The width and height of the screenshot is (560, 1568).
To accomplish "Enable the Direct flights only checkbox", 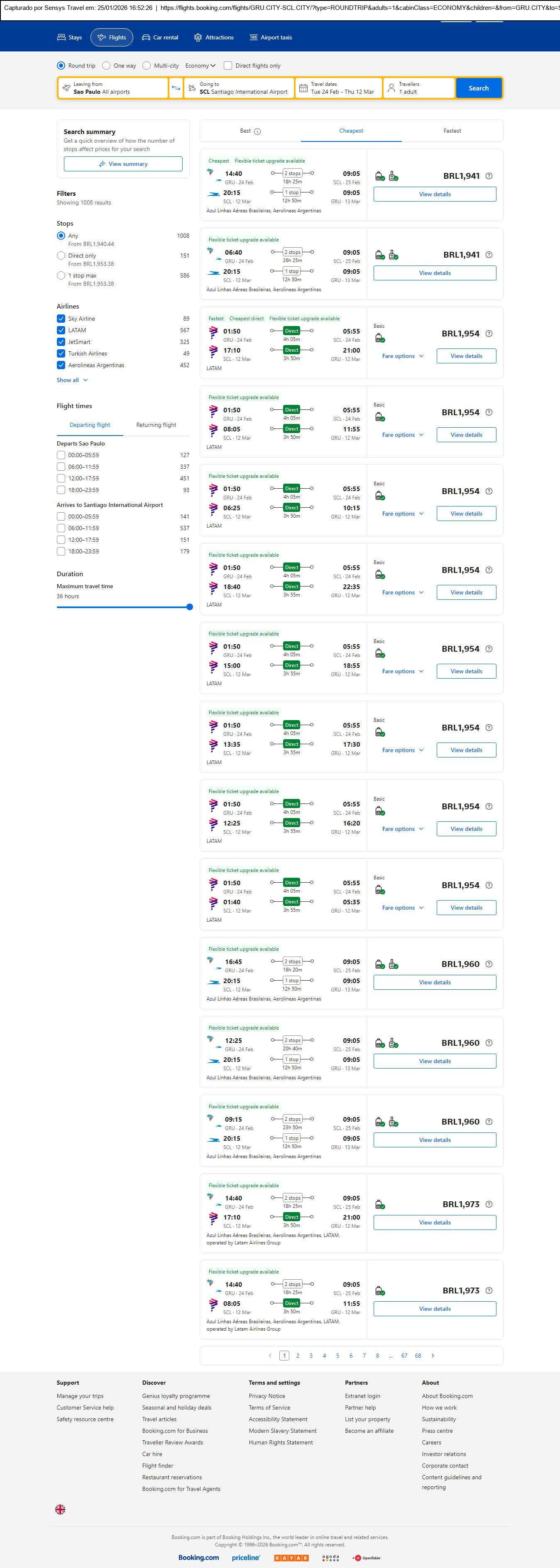I will (228, 66).
